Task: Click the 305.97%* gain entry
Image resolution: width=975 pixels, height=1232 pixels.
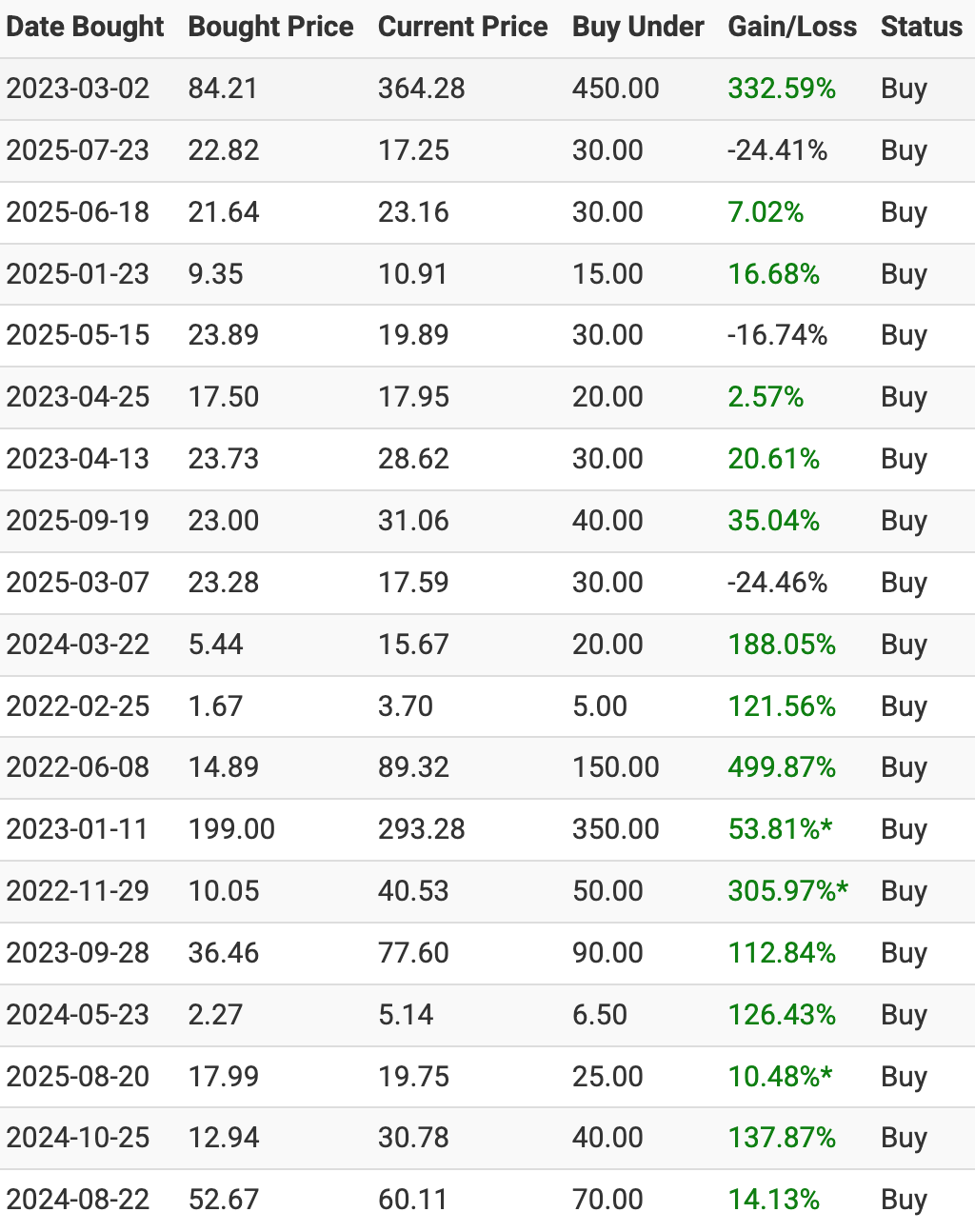Action: coord(787,891)
